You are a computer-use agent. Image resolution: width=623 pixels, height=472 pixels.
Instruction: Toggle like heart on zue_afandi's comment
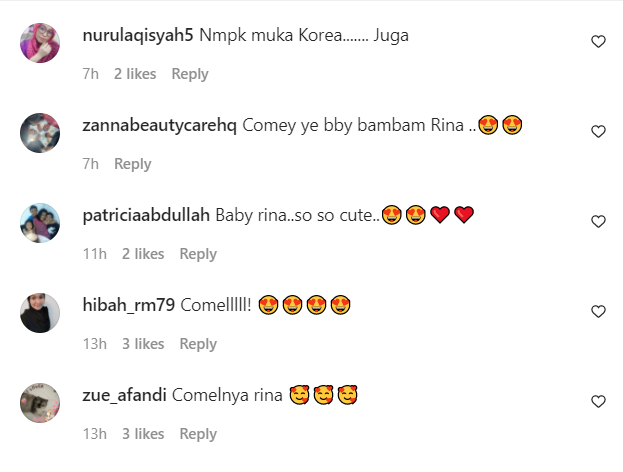click(598, 401)
